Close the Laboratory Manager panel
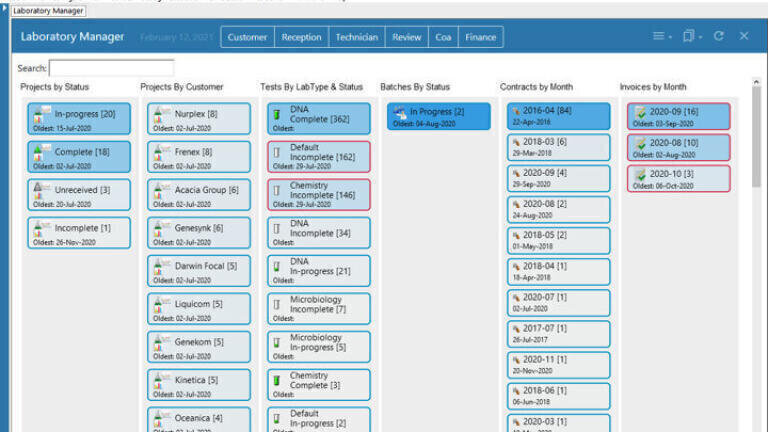 pos(744,36)
